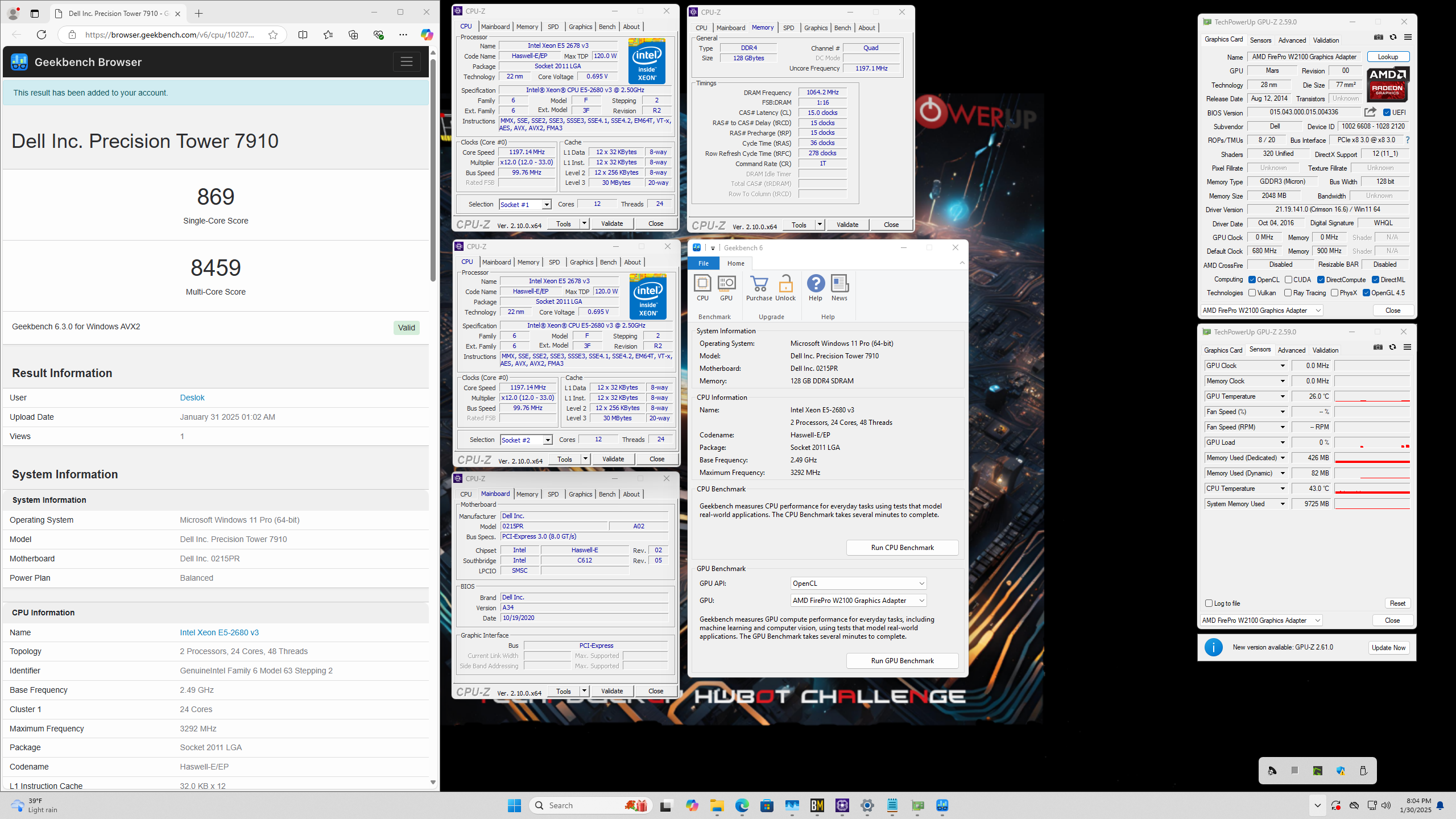This screenshot has height=819, width=1456.
Task: Open Advanced tab in top GPU-Z window
Action: click(x=1292, y=40)
